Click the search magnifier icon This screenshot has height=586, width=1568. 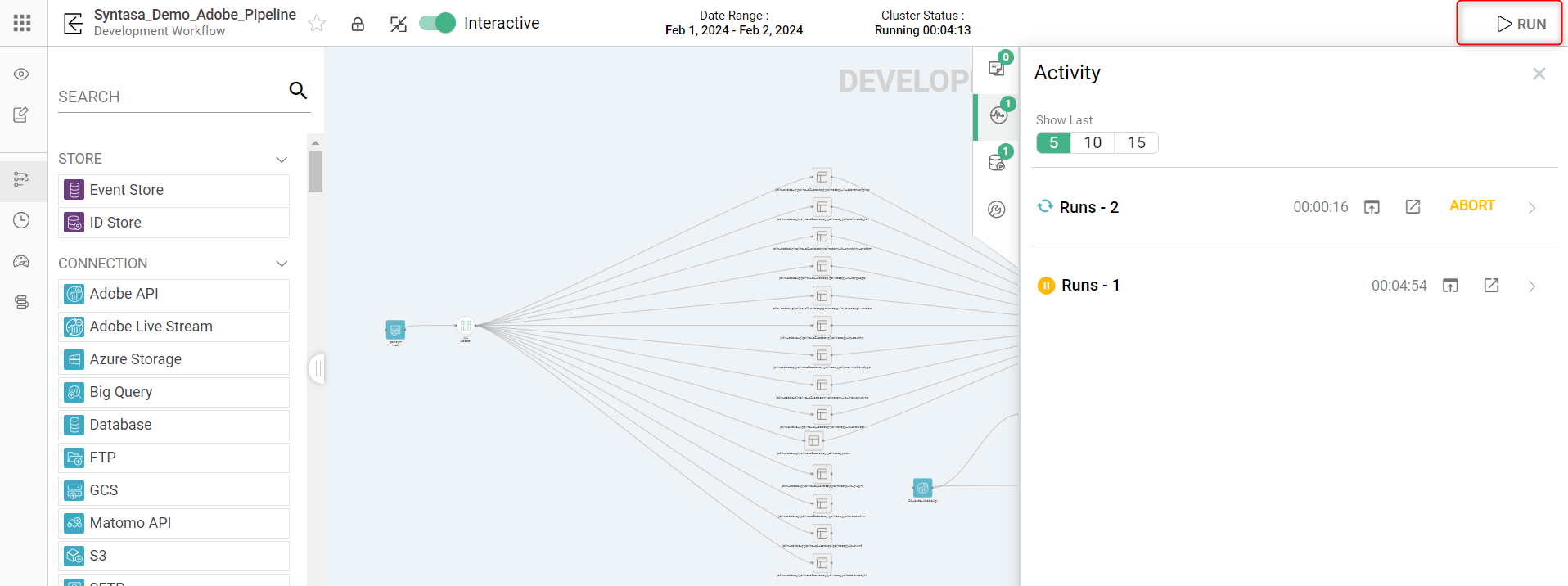coord(298,91)
